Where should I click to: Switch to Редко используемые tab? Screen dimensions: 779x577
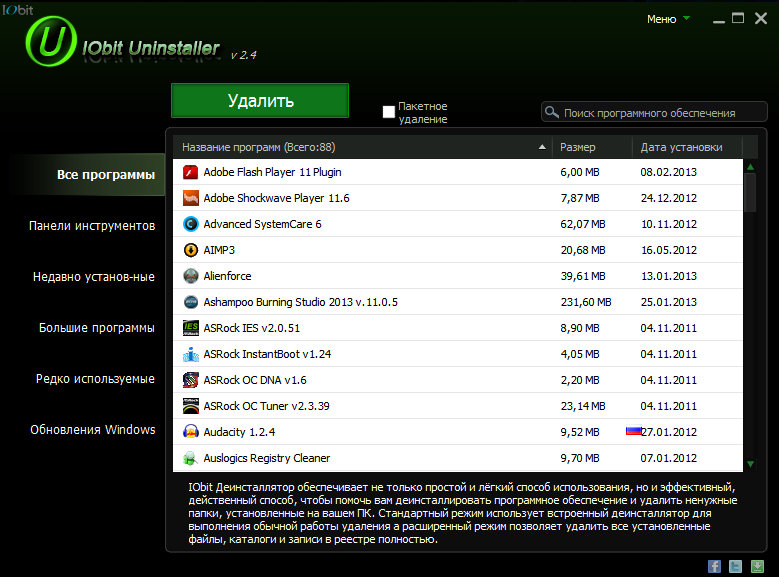[95, 379]
